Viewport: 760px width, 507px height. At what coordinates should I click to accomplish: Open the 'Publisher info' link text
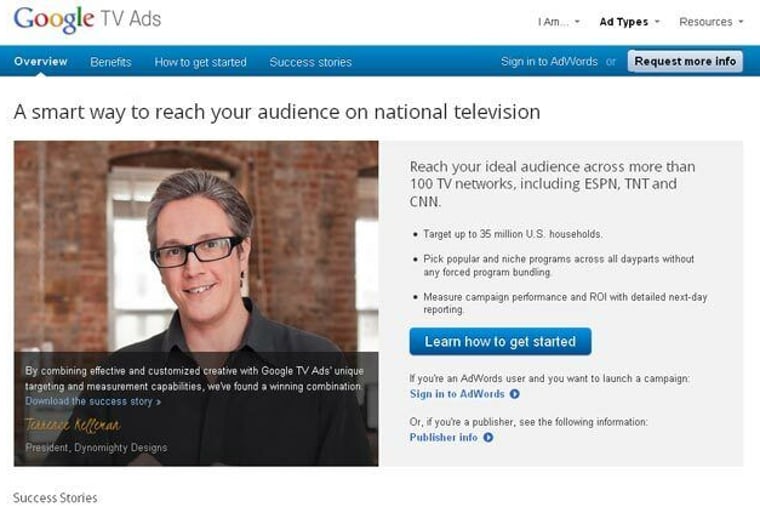click(x=444, y=437)
